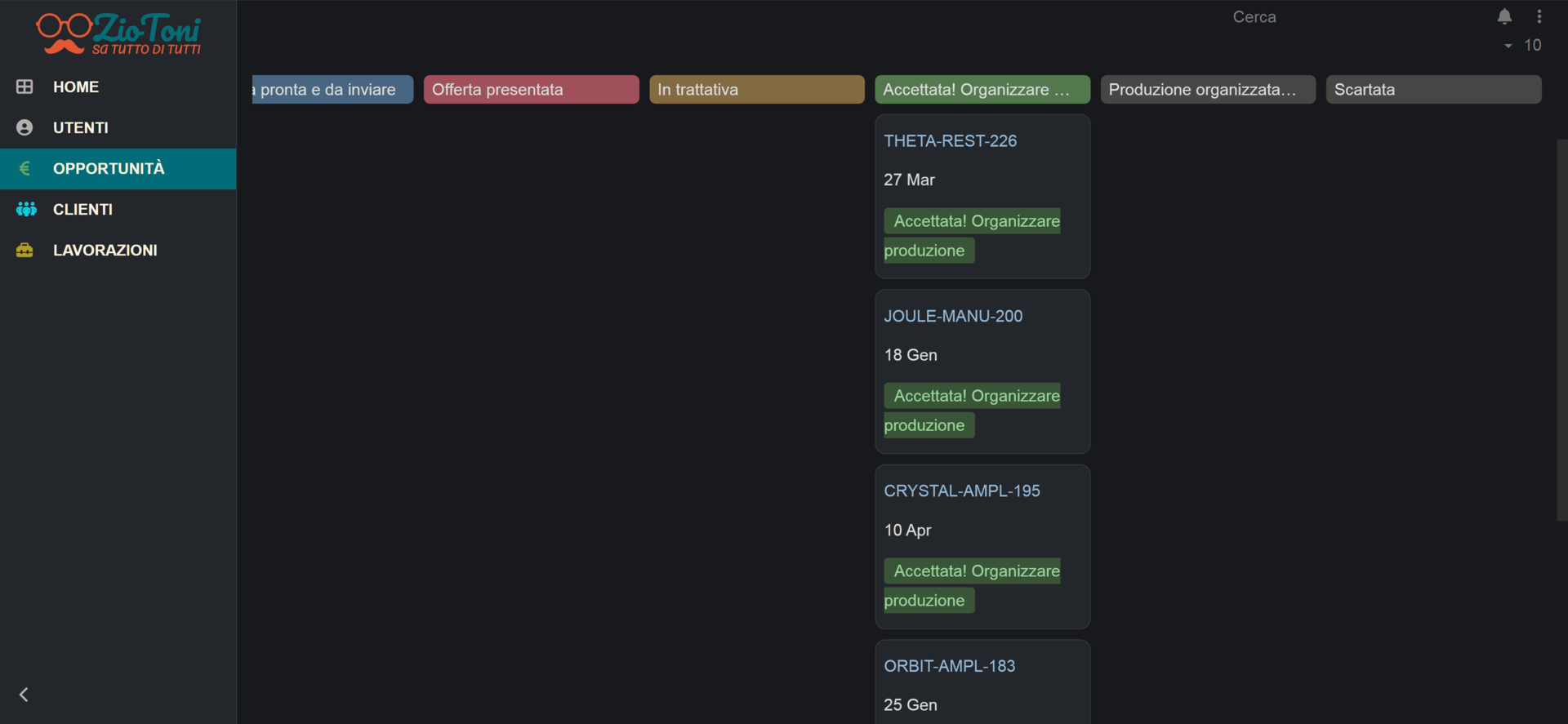This screenshot has width=1568, height=724.
Task: Open the JOULE-MANU-200 opportunity
Action: click(953, 316)
